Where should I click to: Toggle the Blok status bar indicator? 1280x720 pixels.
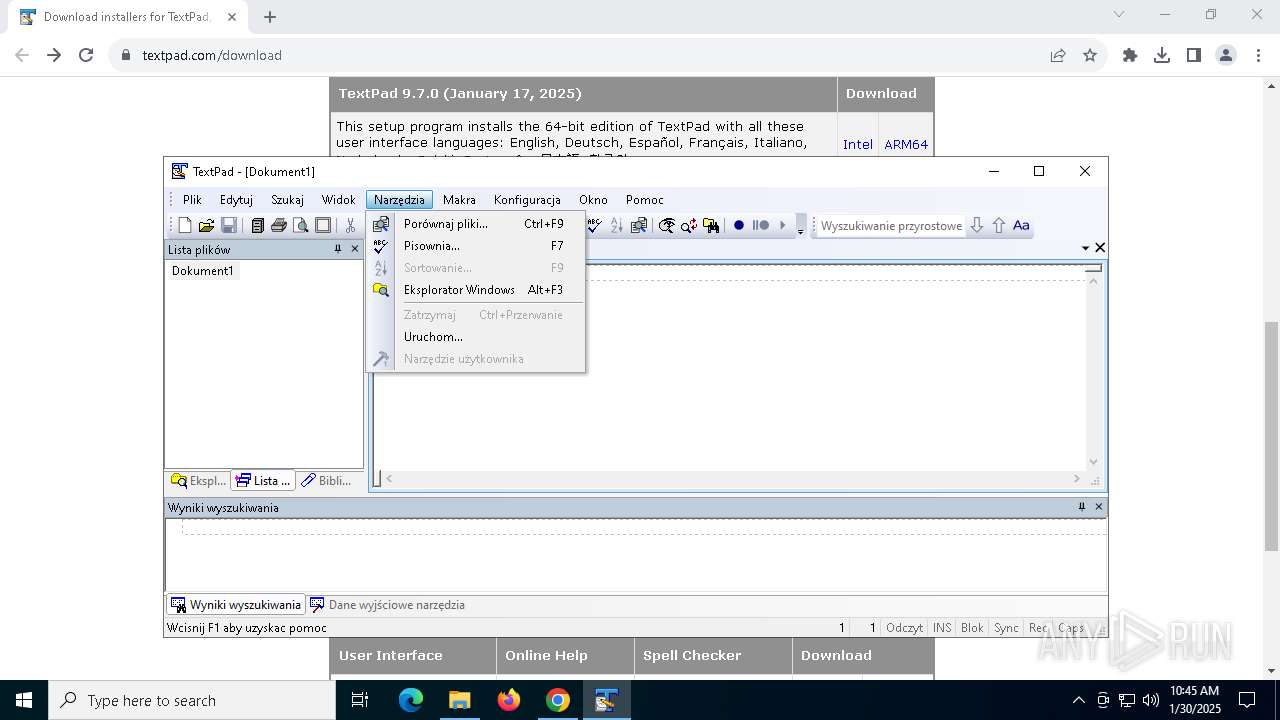click(972, 628)
